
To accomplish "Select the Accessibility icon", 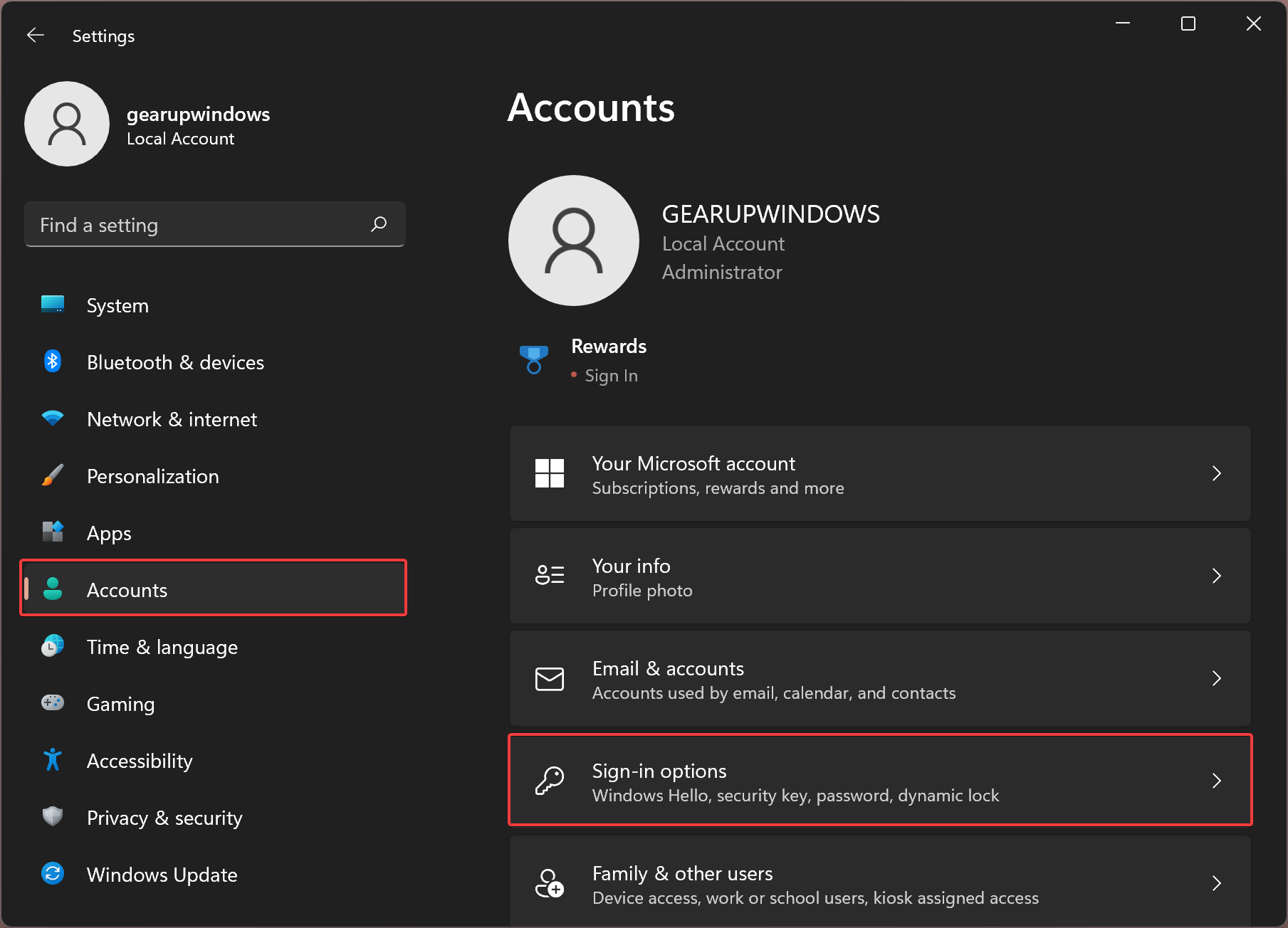I will (52, 760).
